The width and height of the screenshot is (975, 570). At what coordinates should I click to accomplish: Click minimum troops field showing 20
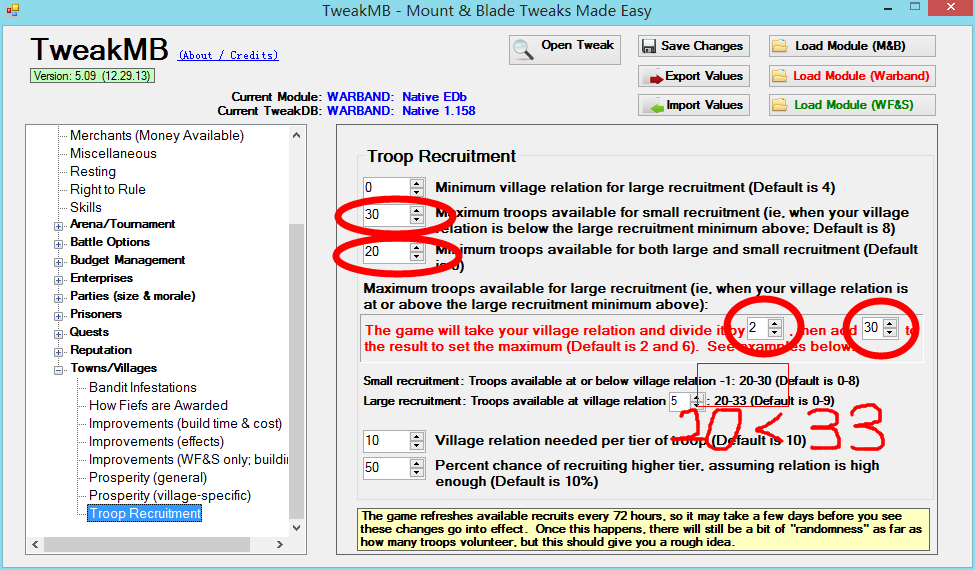click(387, 252)
